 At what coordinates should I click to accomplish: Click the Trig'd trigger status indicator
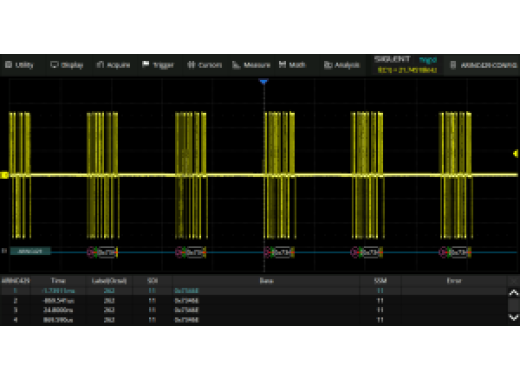click(428, 60)
